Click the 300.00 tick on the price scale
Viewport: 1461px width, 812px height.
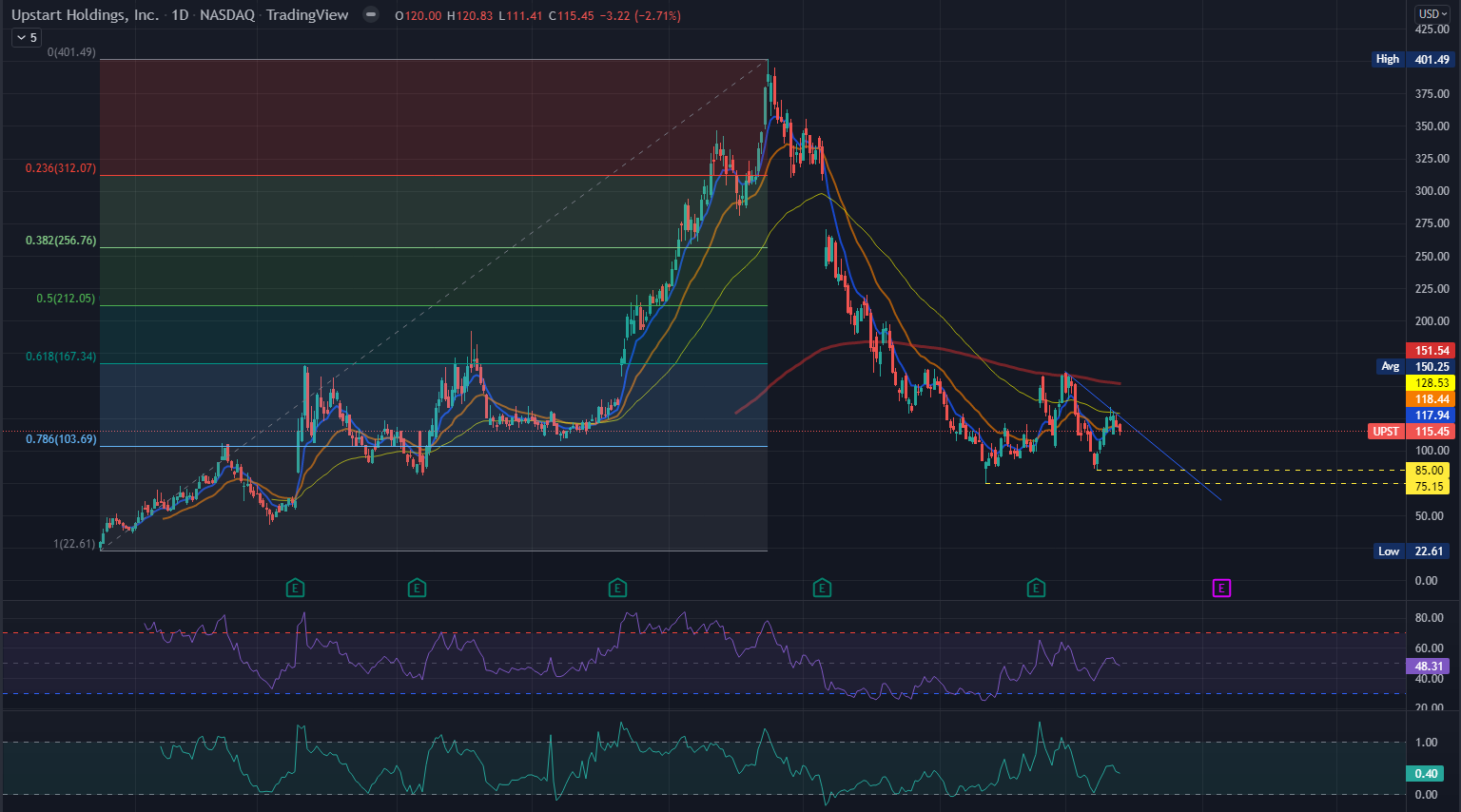1432,191
